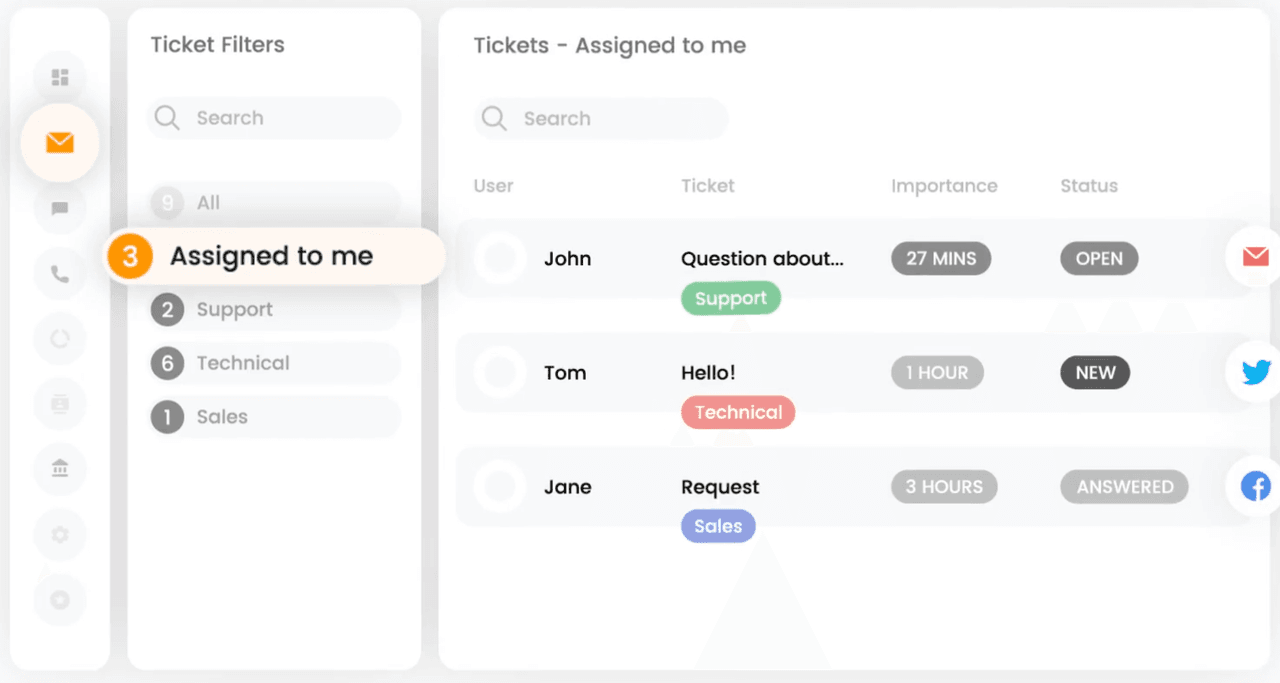
Task: Open the settings gear icon in sidebar
Action: tap(60, 535)
